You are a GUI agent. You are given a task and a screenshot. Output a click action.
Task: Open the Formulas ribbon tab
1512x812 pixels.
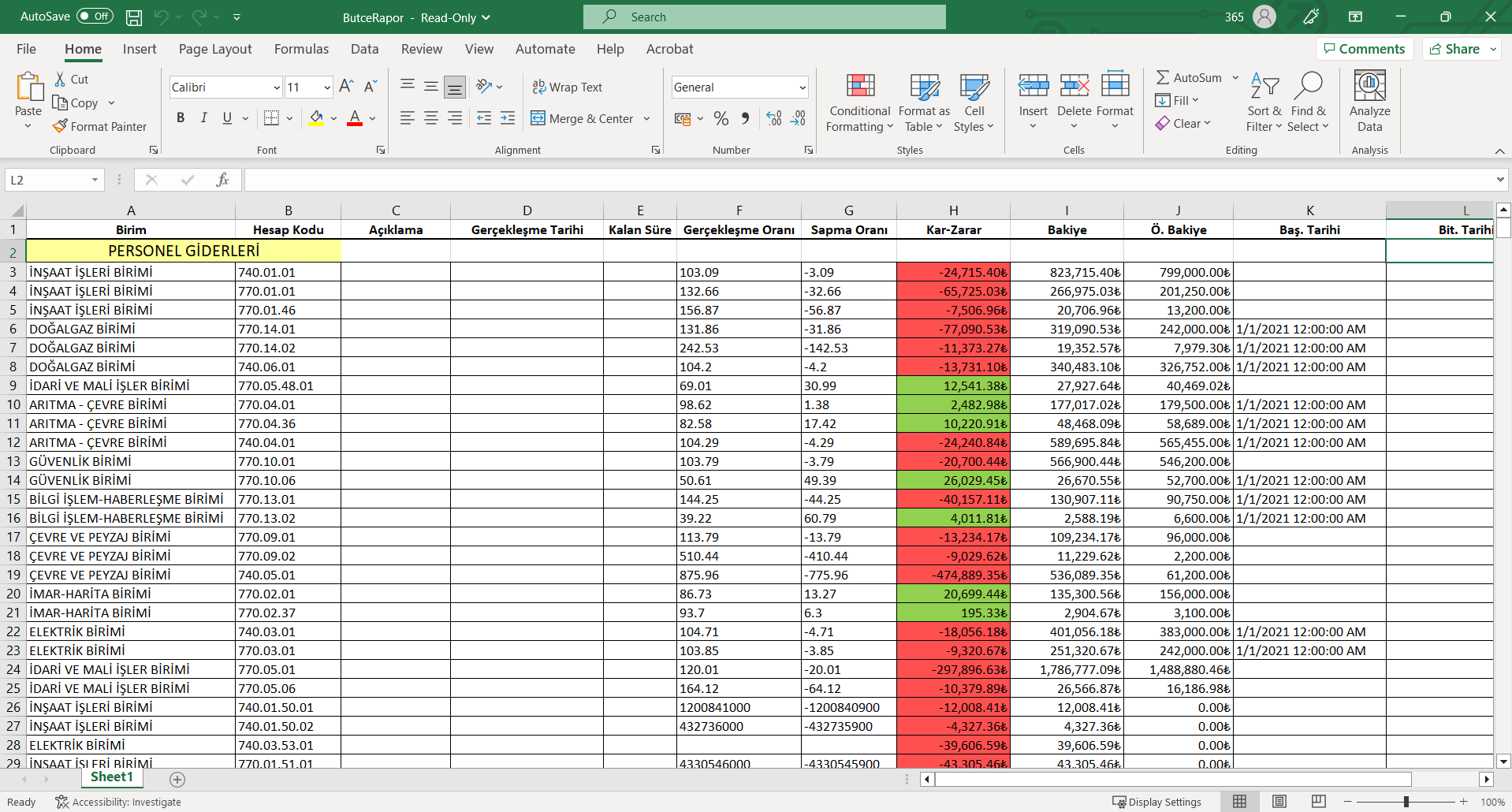pyautogui.click(x=301, y=49)
